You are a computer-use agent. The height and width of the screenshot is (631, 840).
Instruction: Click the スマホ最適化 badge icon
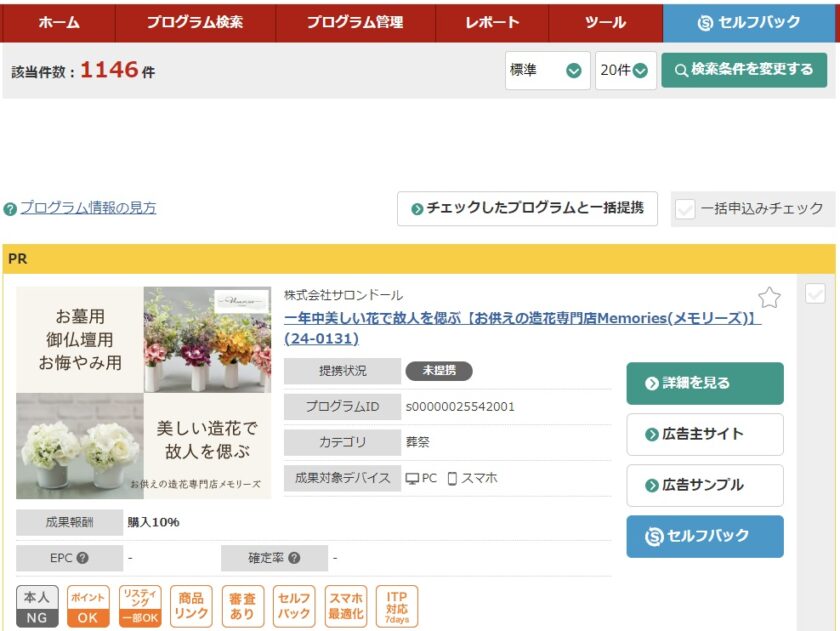pyautogui.click(x=346, y=607)
